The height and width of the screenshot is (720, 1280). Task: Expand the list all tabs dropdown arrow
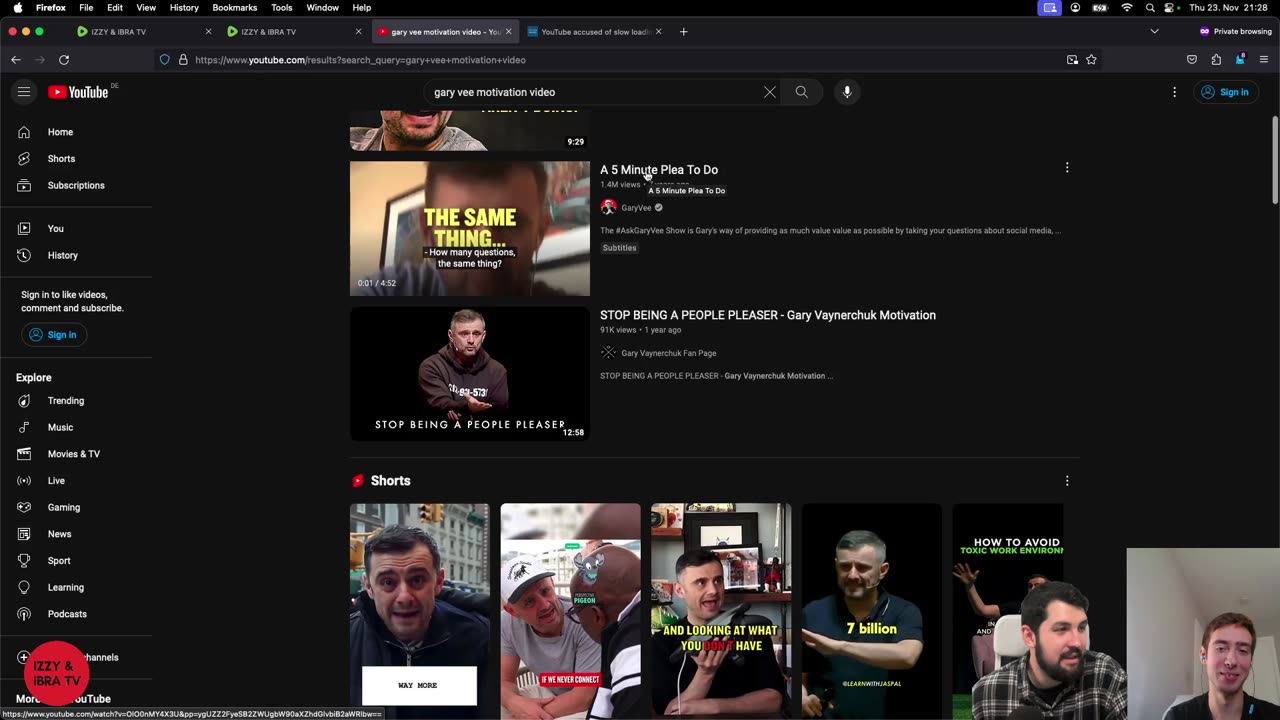[x=1154, y=32]
